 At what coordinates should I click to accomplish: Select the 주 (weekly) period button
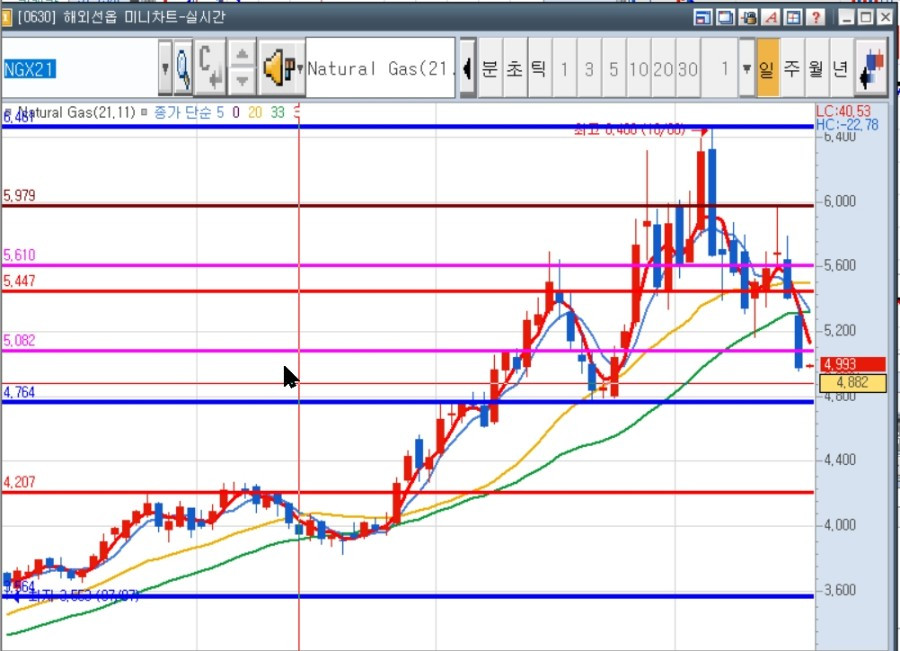tap(792, 68)
